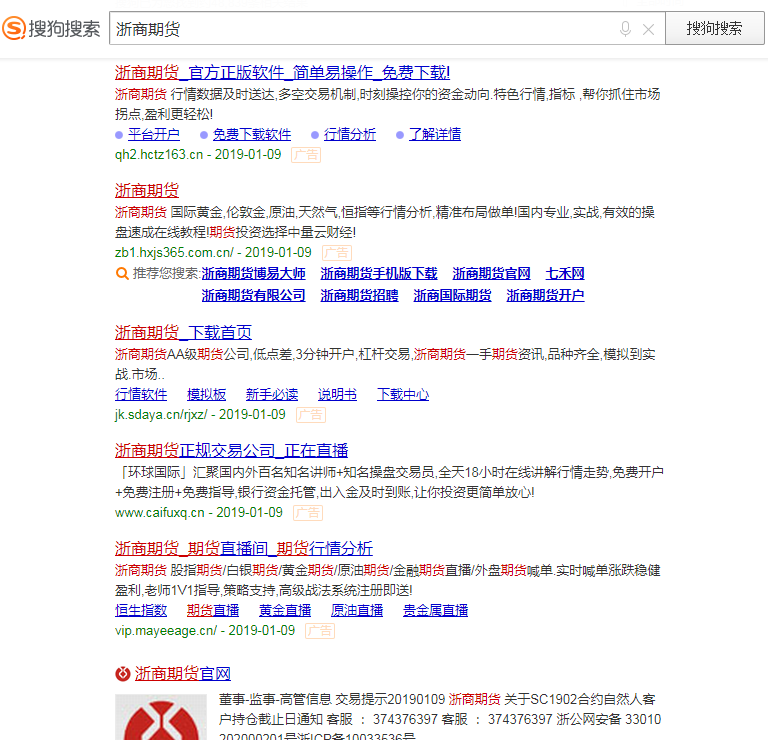Open result 浙商期货_下载首页
The height and width of the screenshot is (740, 768).
183,333
